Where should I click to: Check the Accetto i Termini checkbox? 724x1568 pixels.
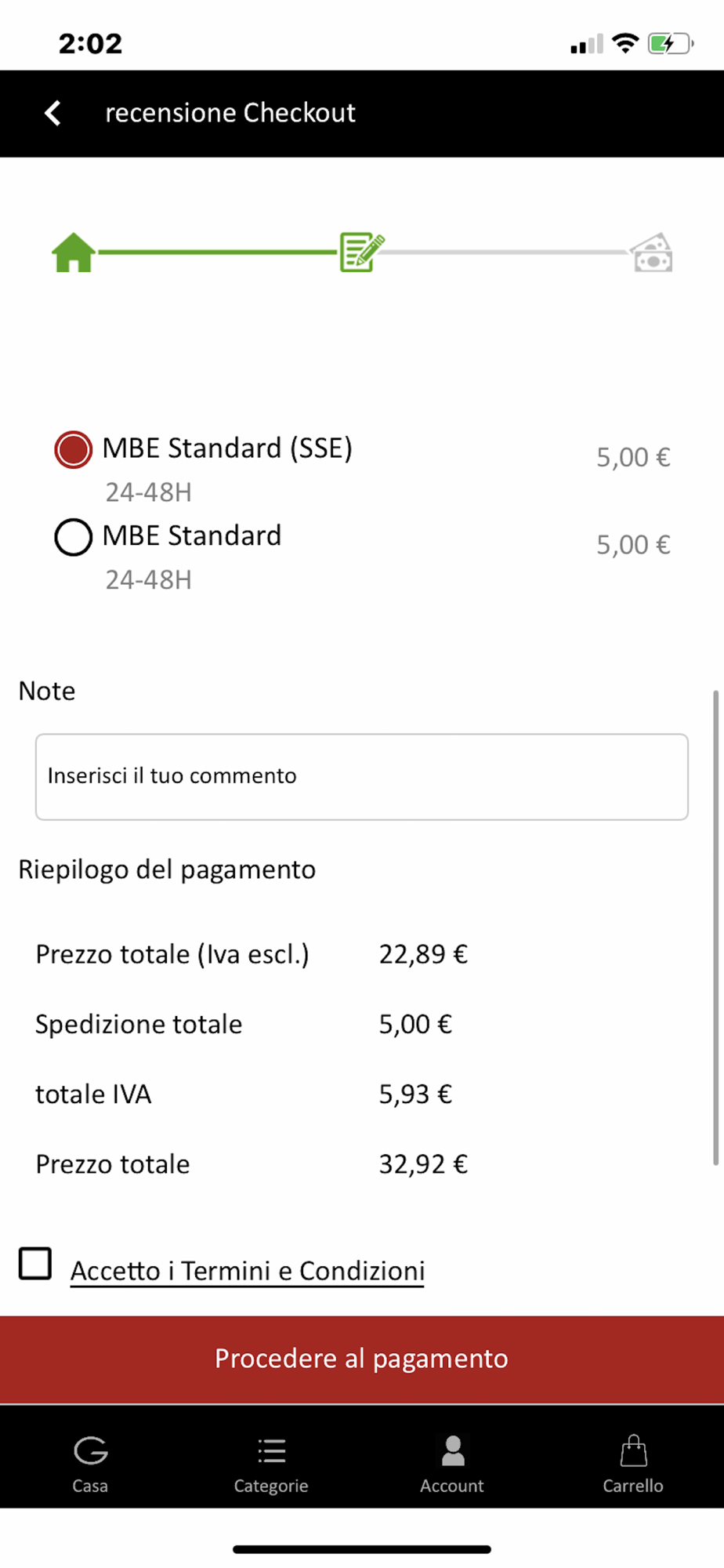[35, 1264]
